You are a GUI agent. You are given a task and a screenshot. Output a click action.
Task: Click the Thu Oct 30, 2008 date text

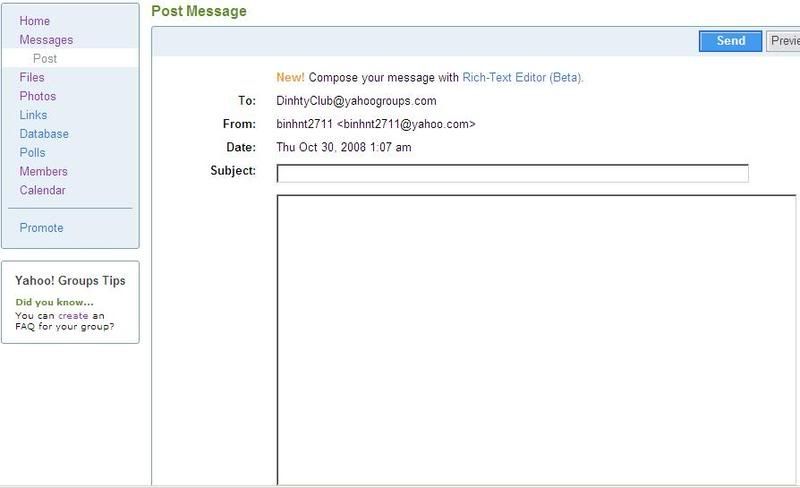344,147
